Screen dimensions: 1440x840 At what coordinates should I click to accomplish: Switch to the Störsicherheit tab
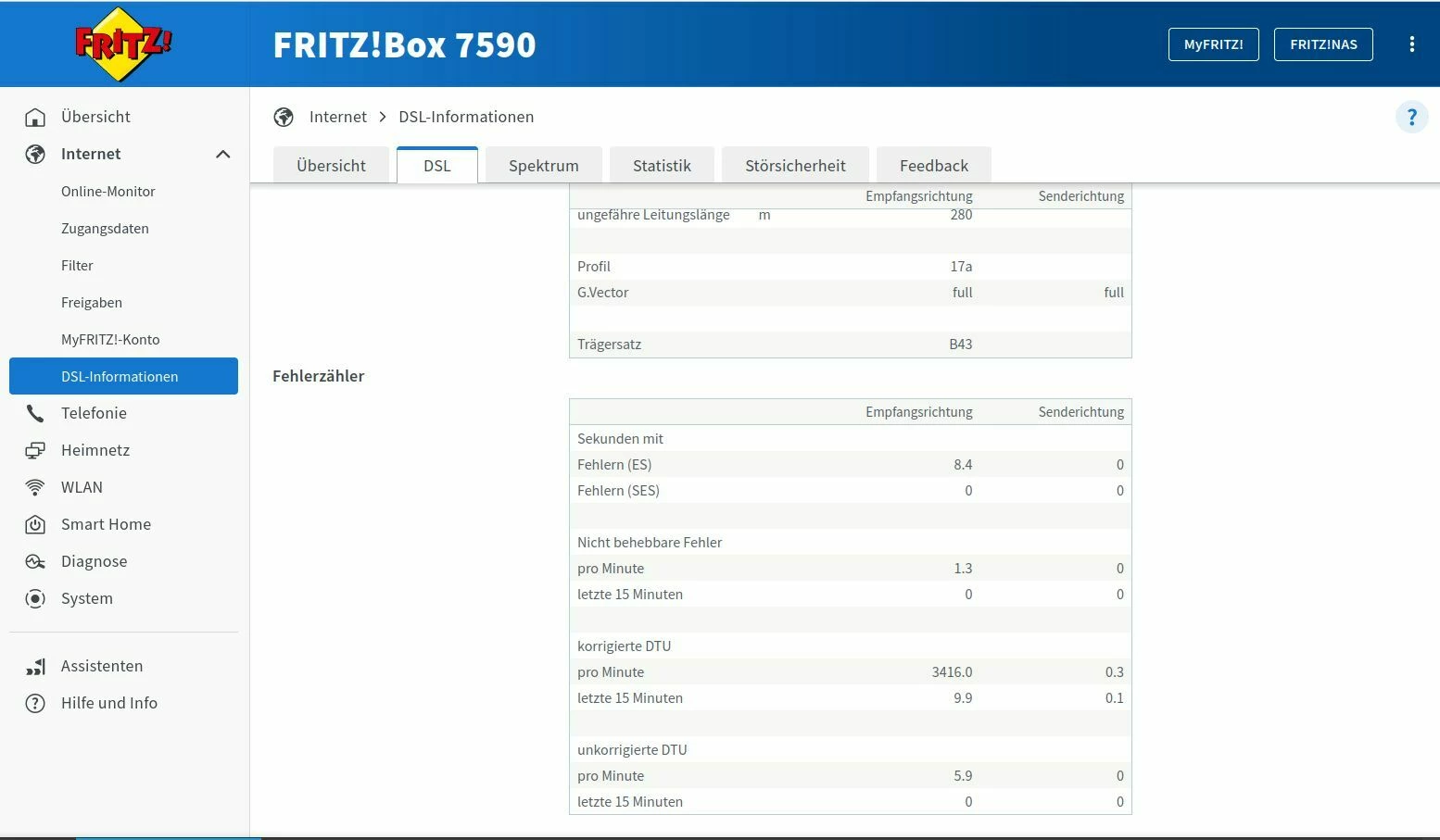795,166
